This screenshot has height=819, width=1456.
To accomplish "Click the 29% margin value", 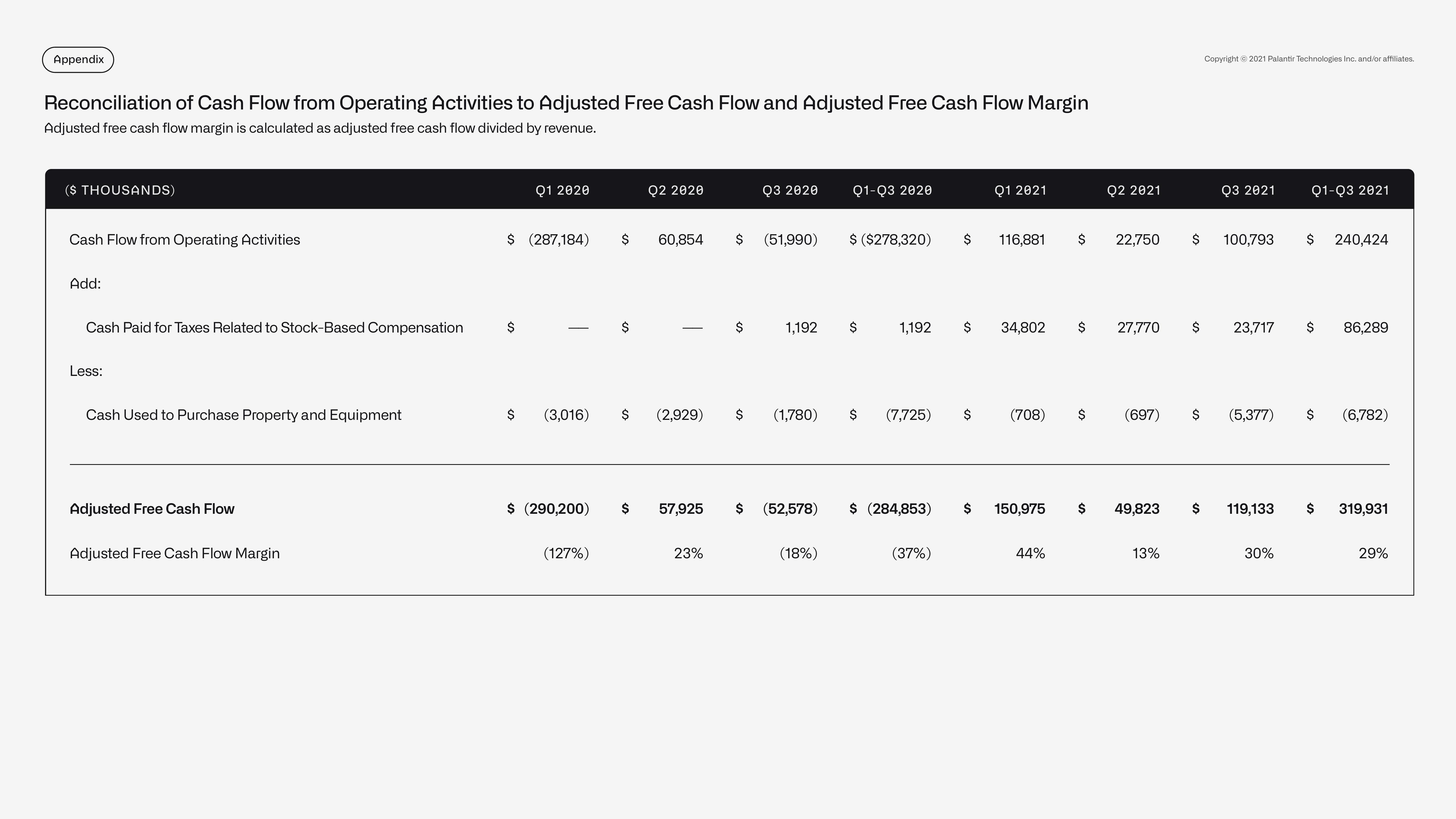I will pyautogui.click(x=1374, y=553).
